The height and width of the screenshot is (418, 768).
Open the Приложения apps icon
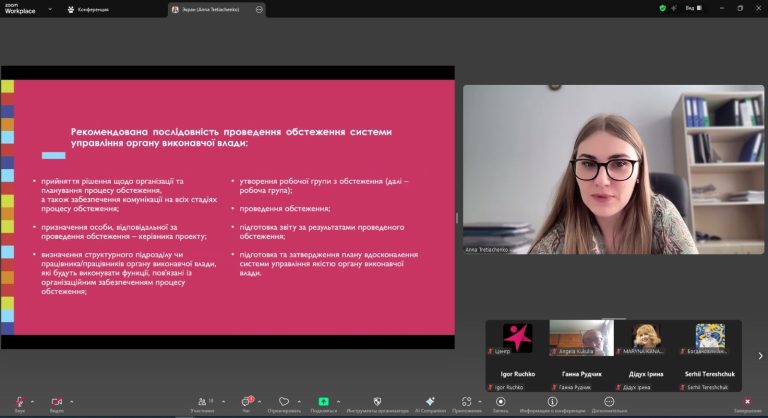click(x=466, y=402)
